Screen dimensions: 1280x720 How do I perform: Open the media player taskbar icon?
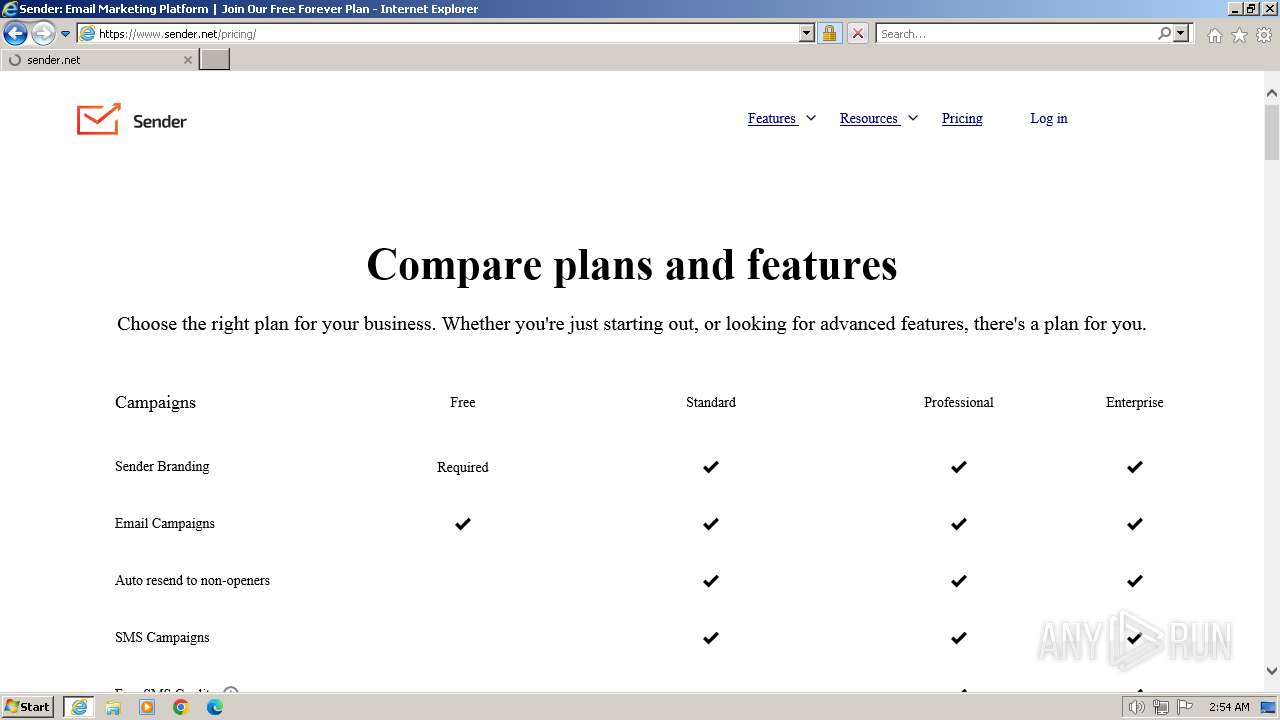tap(147, 707)
